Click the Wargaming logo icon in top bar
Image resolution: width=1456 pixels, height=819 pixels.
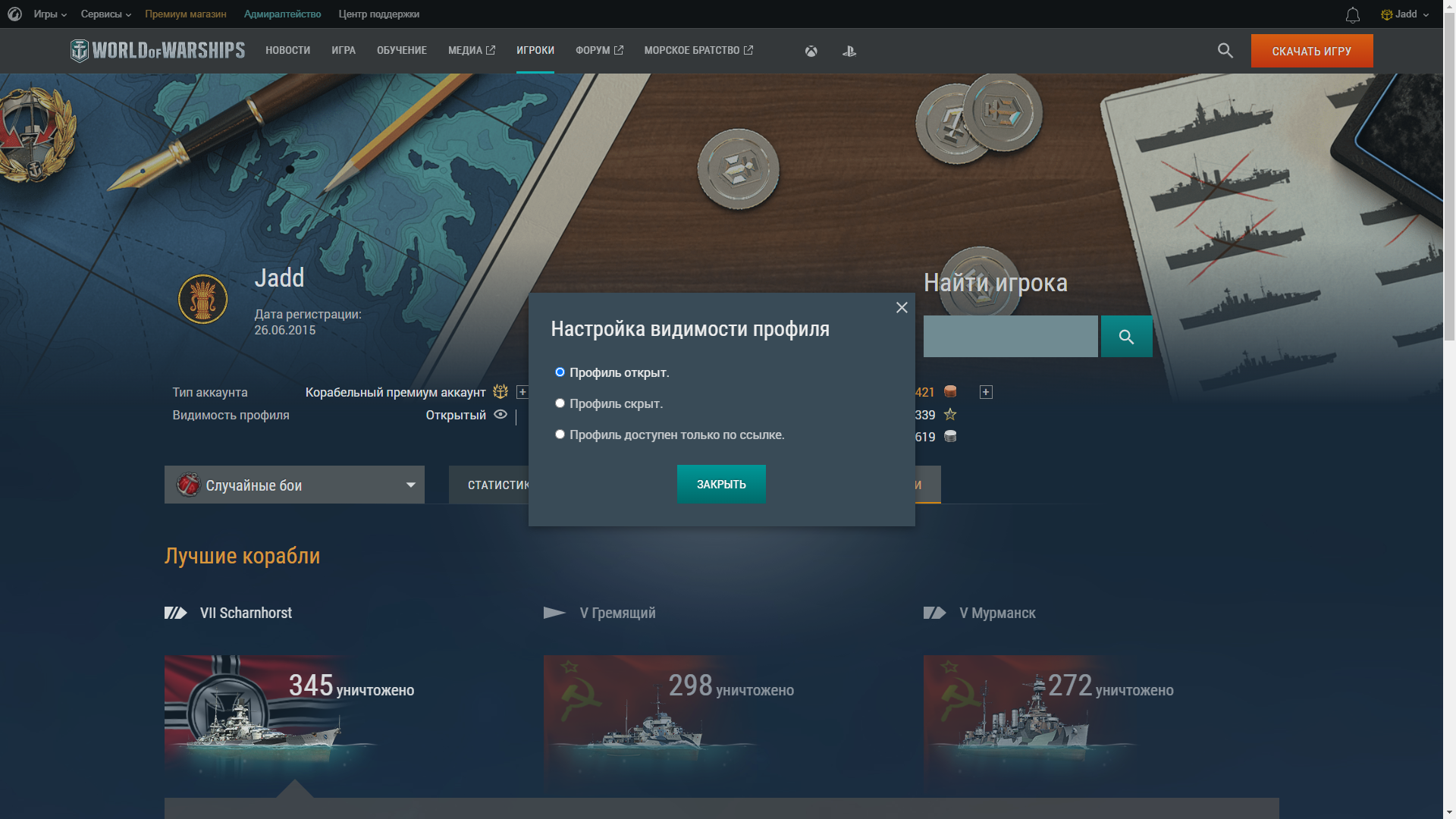[14, 14]
